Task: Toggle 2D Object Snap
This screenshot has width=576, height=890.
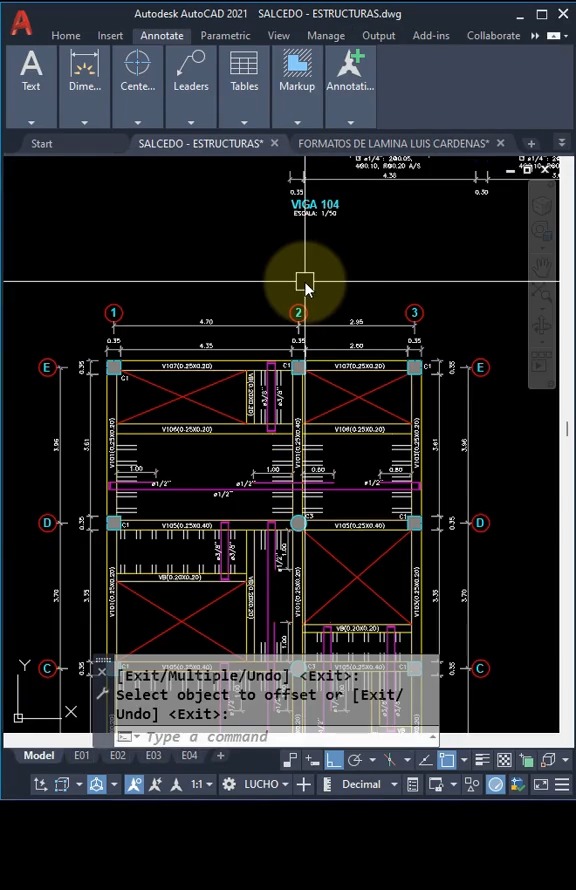Action: pyautogui.click(x=447, y=759)
